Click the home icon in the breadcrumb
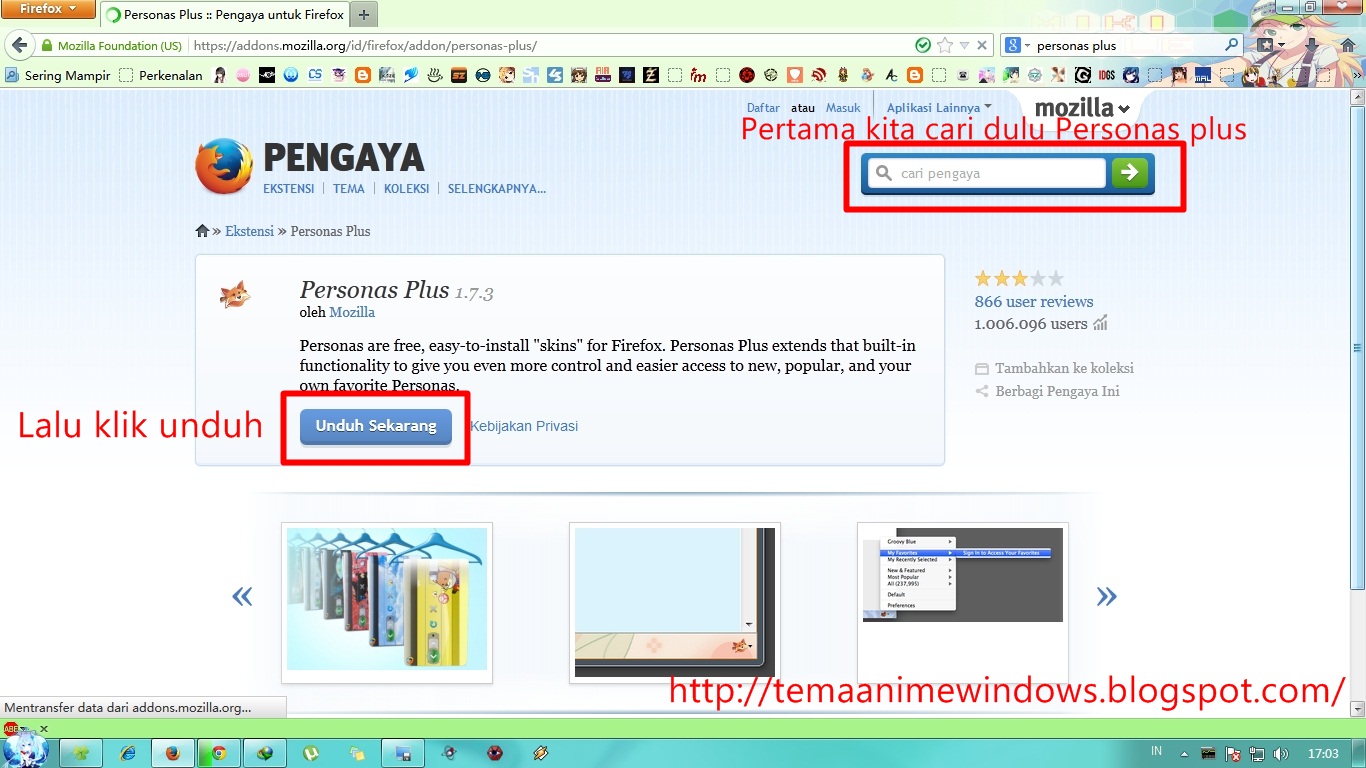Viewport: 1366px width, 768px height. pyautogui.click(x=202, y=231)
